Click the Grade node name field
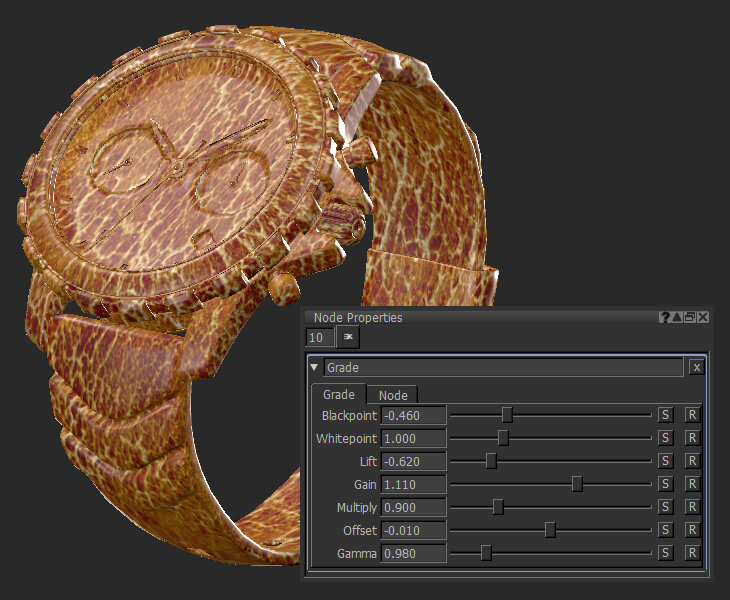730x600 pixels. [x=503, y=367]
